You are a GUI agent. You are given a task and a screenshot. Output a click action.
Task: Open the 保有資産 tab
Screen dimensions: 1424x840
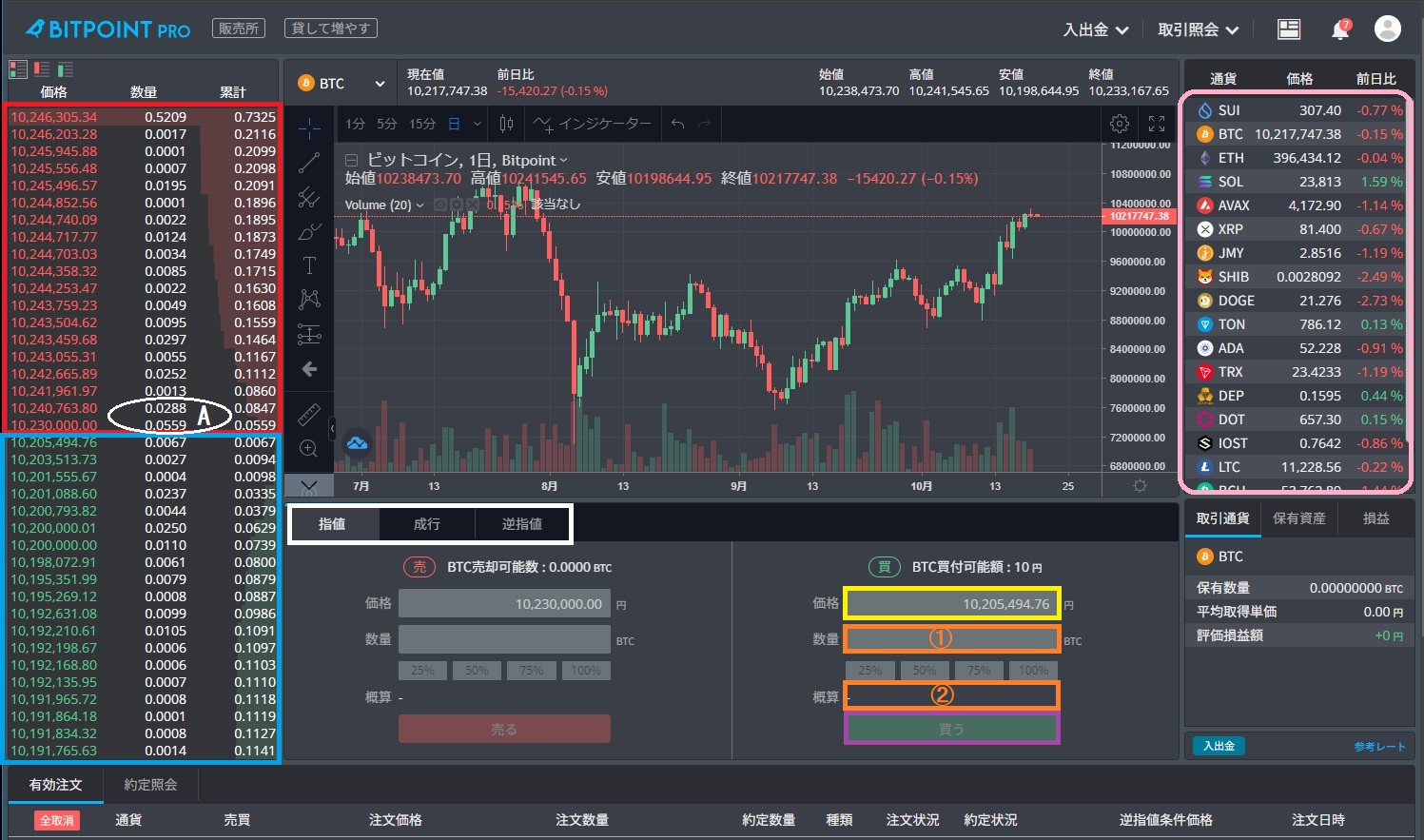1299,518
